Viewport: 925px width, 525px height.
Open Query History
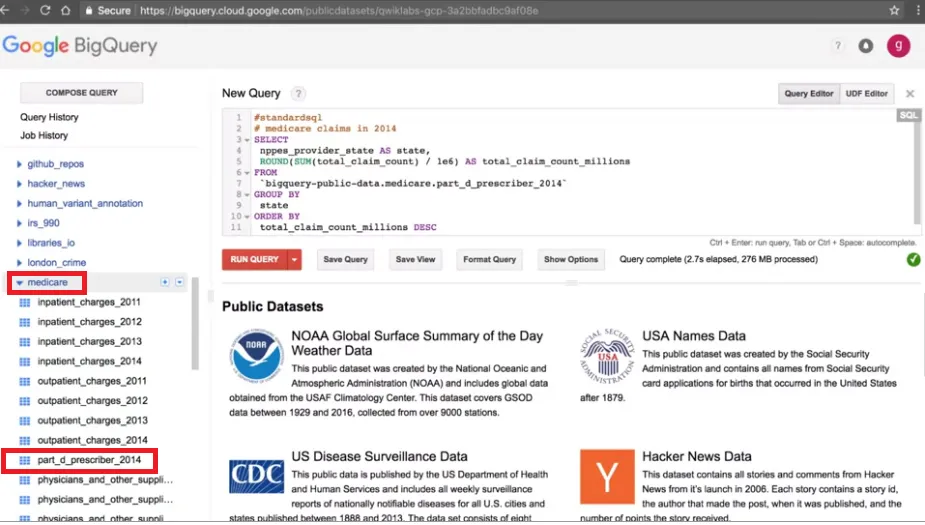click(49, 117)
